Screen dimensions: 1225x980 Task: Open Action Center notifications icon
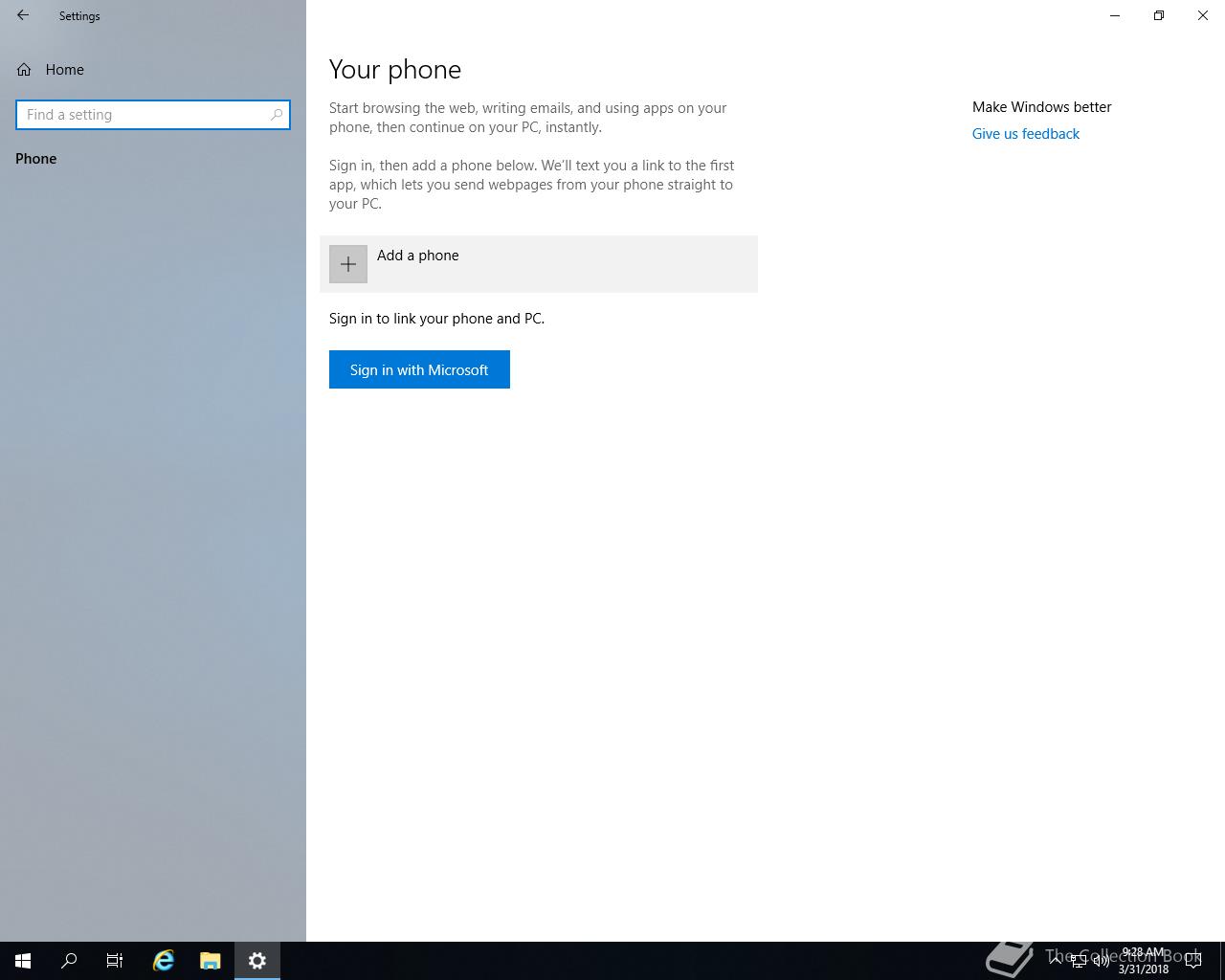1193,961
